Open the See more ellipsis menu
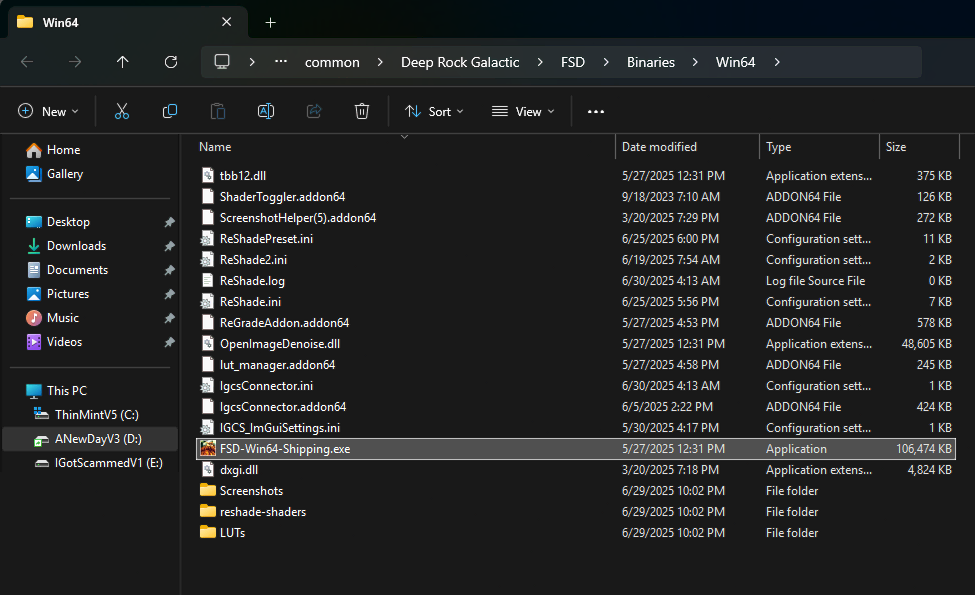 point(596,111)
